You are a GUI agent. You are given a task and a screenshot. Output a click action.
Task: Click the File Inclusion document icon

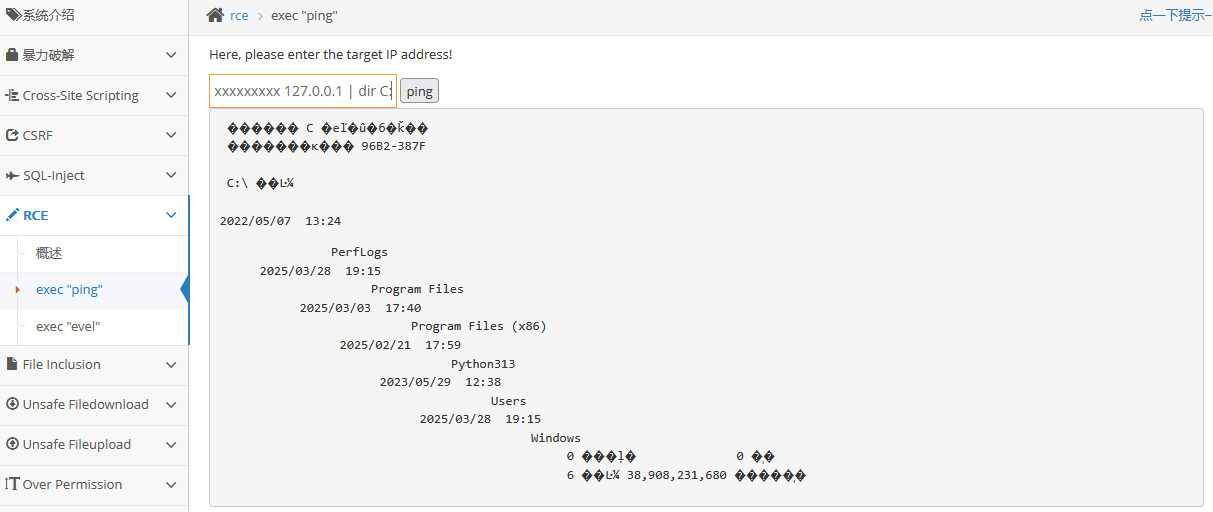pos(12,364)
